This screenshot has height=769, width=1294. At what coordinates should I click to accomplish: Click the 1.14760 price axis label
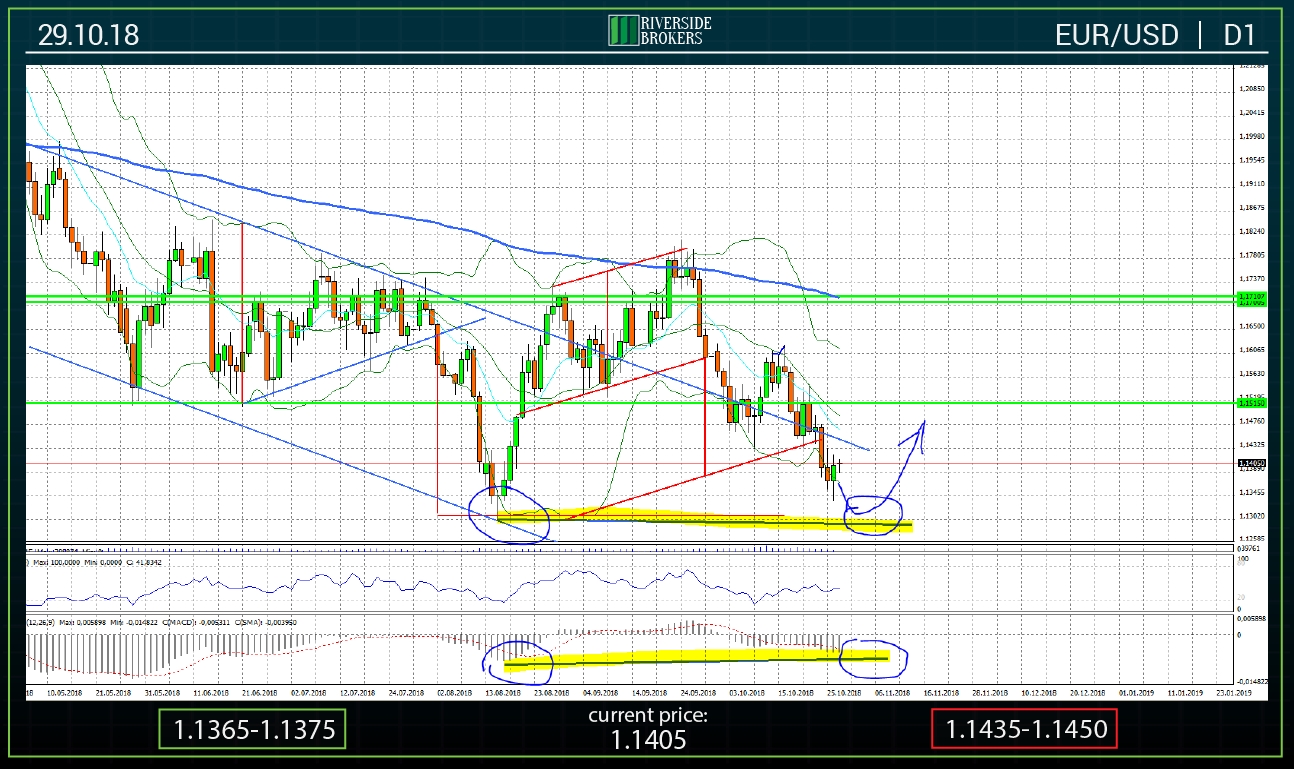click(x=1251, y=421)
